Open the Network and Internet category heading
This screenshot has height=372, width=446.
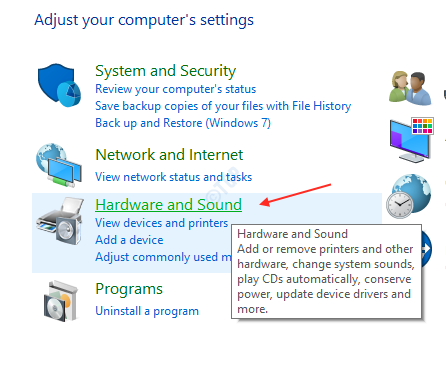(169, 155)
